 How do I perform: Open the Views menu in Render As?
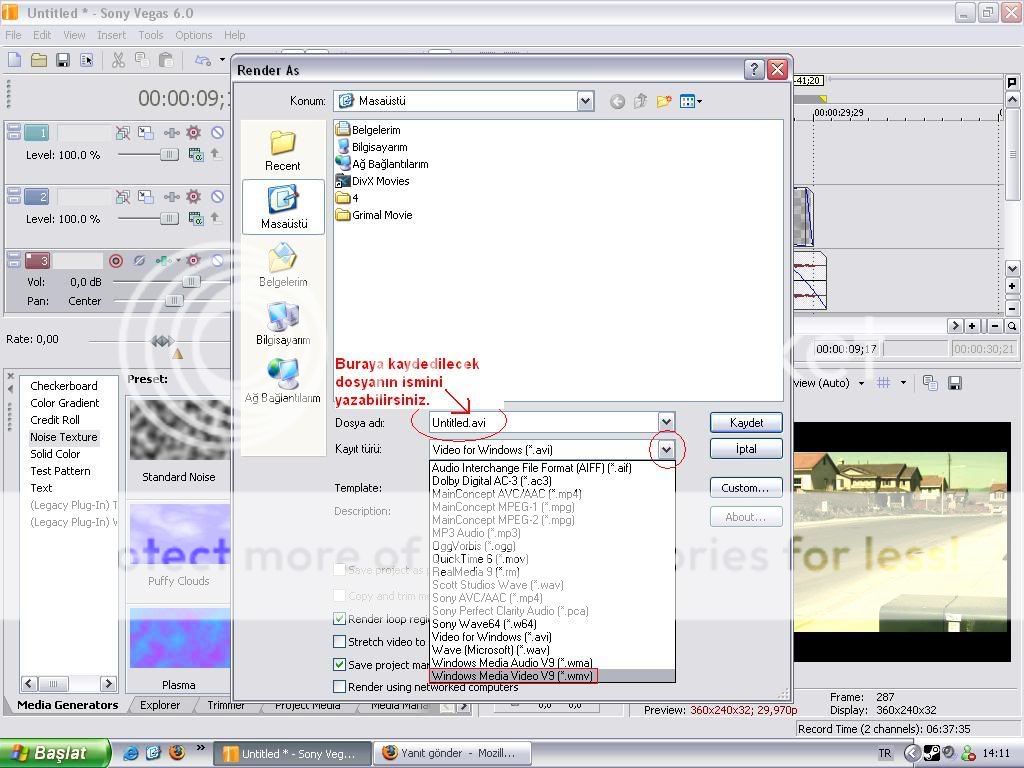(x=690, y=101)
